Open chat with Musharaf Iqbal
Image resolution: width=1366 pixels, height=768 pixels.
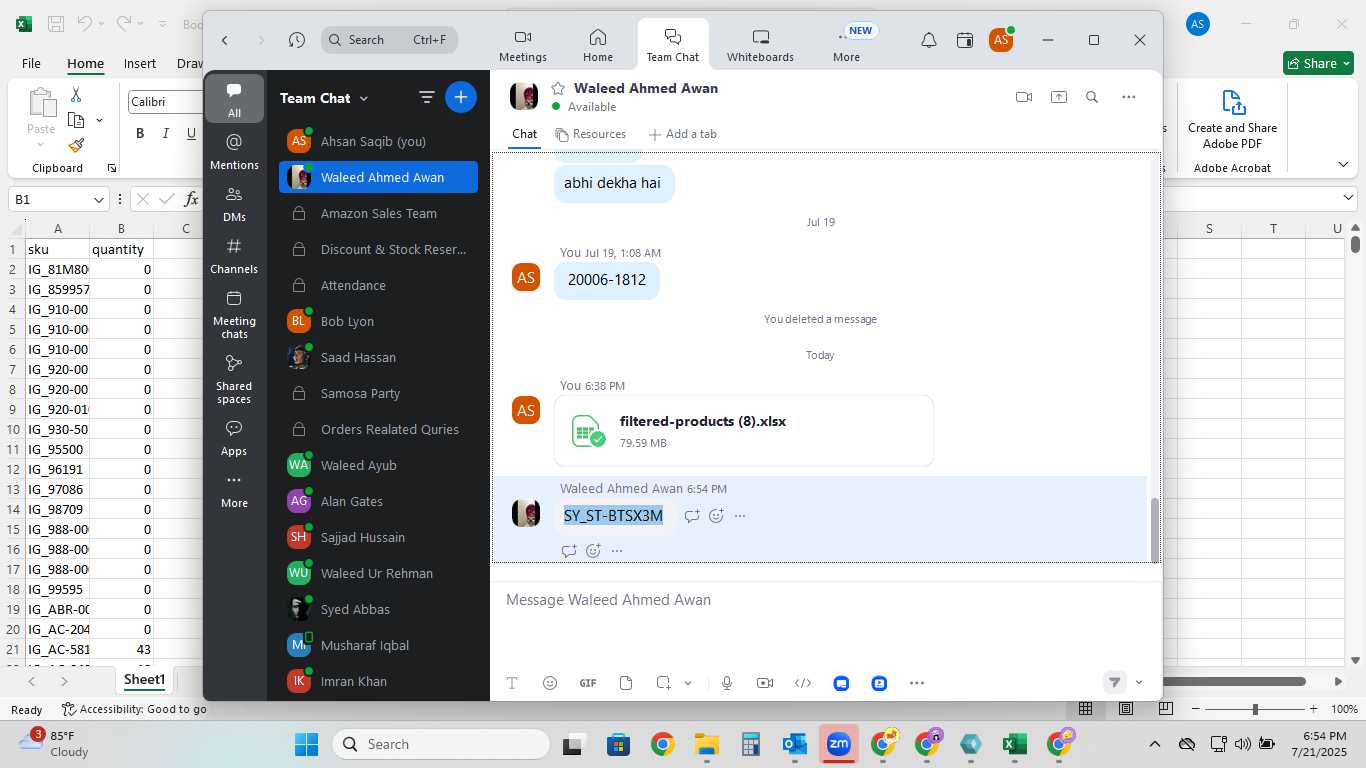[x=378, y=645]
